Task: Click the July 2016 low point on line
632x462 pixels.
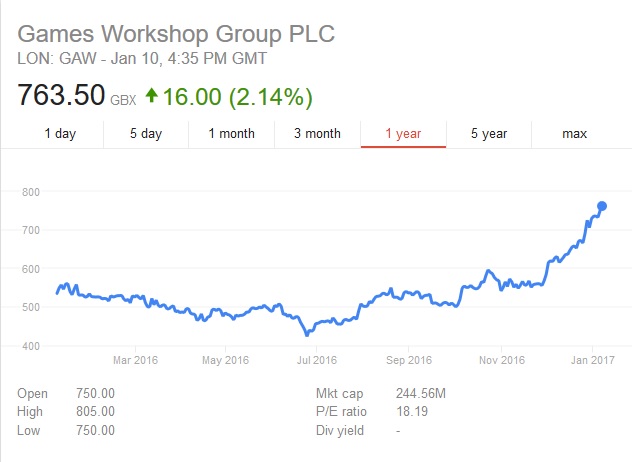Action: pos(307,334)
